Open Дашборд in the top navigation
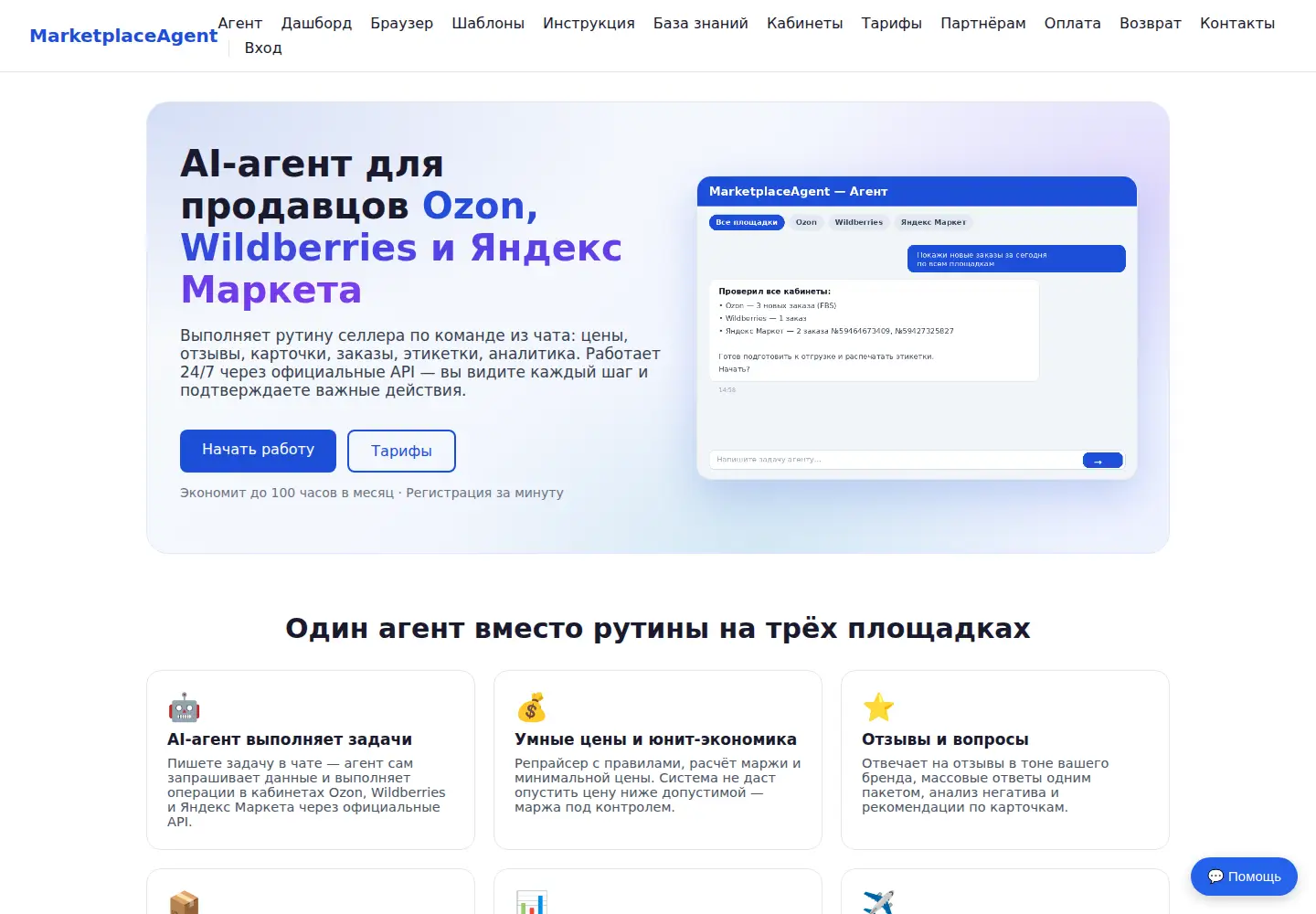This screenshot has height=914, width=1316. coord(316,23)
